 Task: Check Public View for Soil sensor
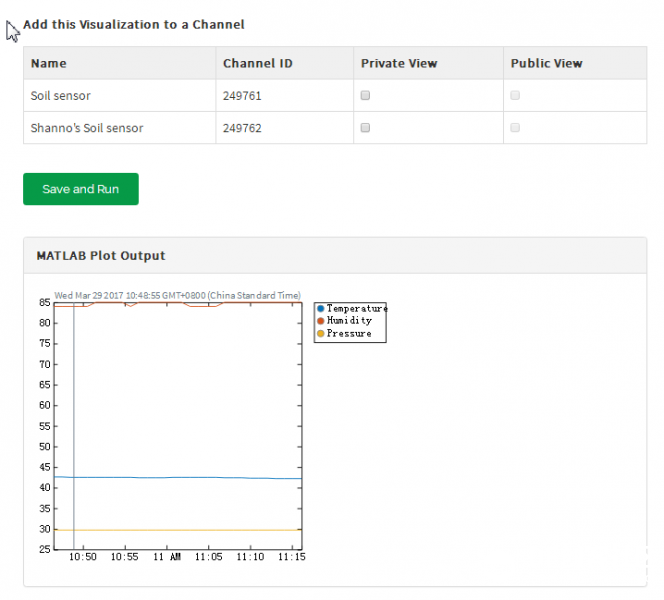pyautogui.click(x=515, y=95)
